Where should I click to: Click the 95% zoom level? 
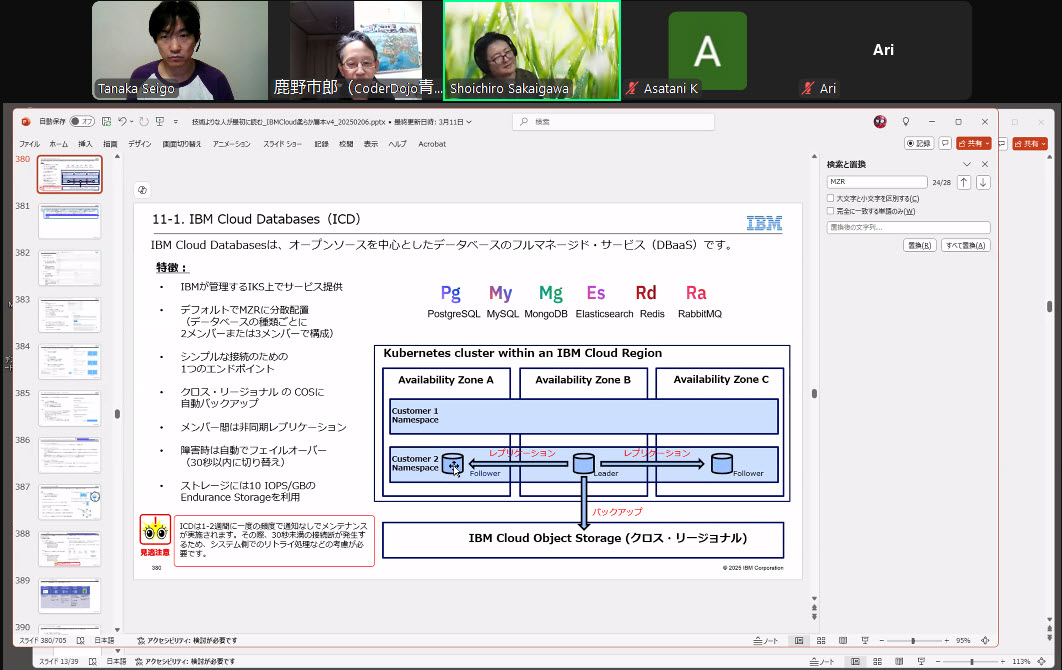962,640
